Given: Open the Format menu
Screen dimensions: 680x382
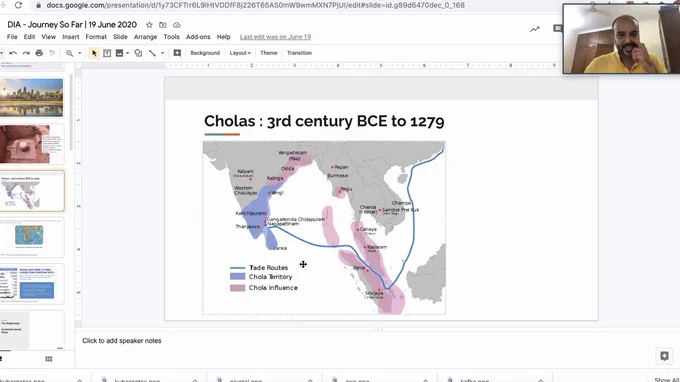Looking at the screenshot, I should (96, 37).
